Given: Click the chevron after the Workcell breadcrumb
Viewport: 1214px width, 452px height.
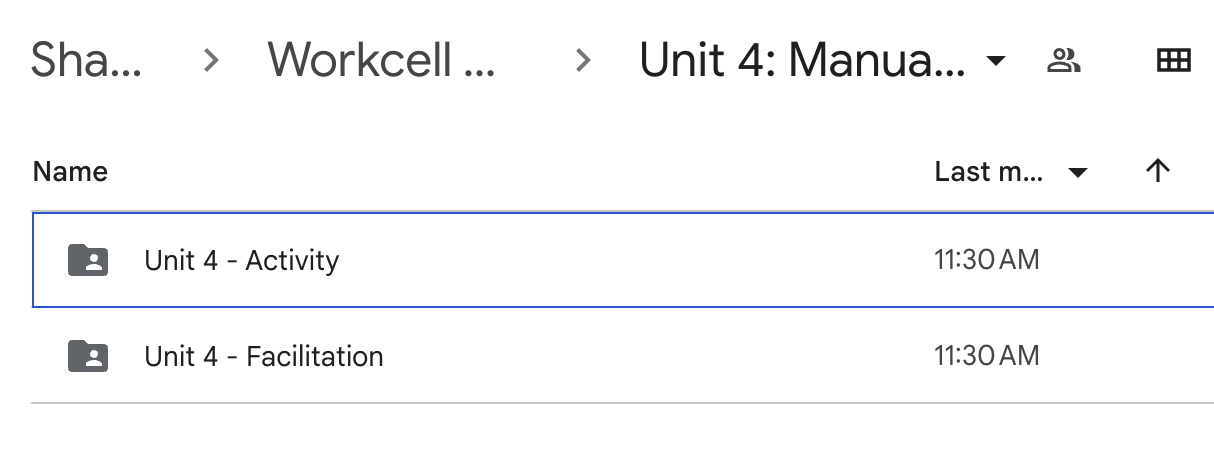Looking at the screenshot, I should pos(583,61).
